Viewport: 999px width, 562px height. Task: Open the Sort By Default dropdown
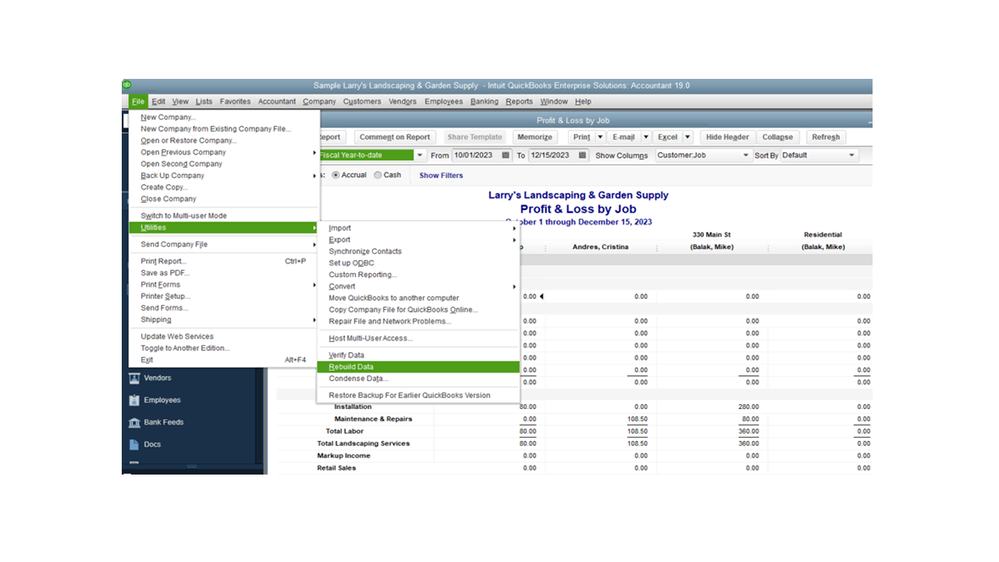[852, 155]
